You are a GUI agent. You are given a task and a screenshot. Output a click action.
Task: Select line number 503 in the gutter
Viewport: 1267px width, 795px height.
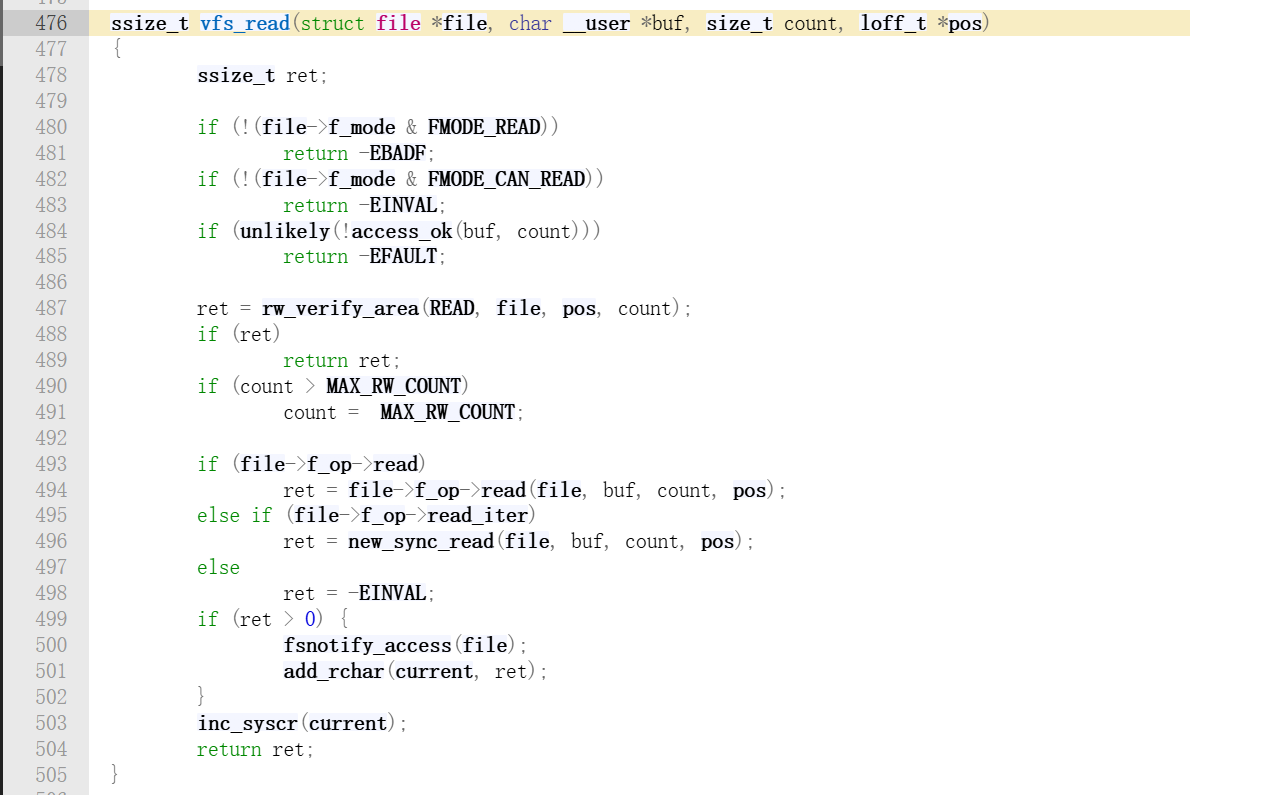click(51, 723)
